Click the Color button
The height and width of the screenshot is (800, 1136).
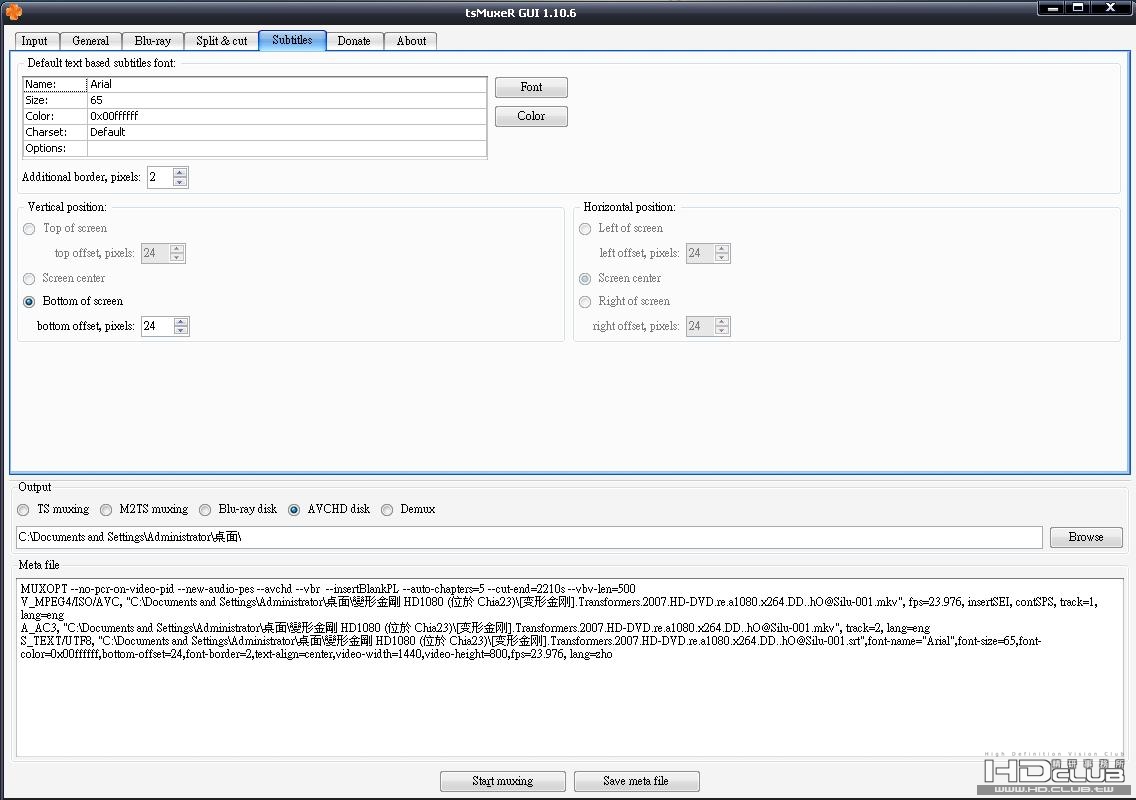[531, 116]
